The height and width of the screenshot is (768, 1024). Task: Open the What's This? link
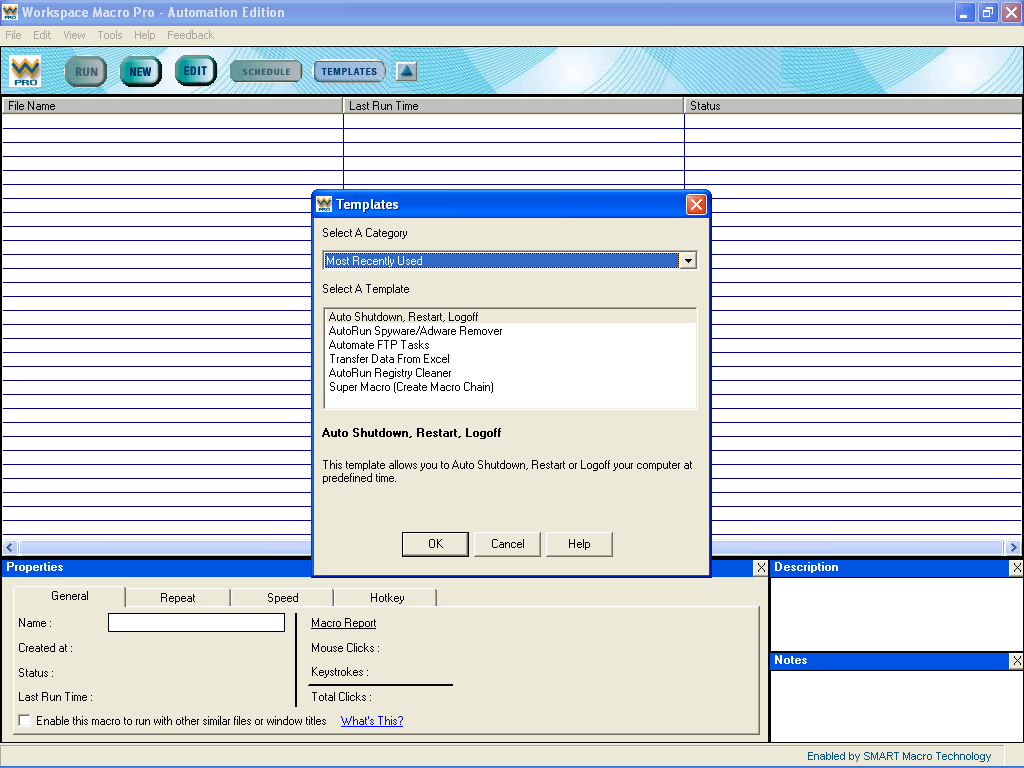[372, 721]
